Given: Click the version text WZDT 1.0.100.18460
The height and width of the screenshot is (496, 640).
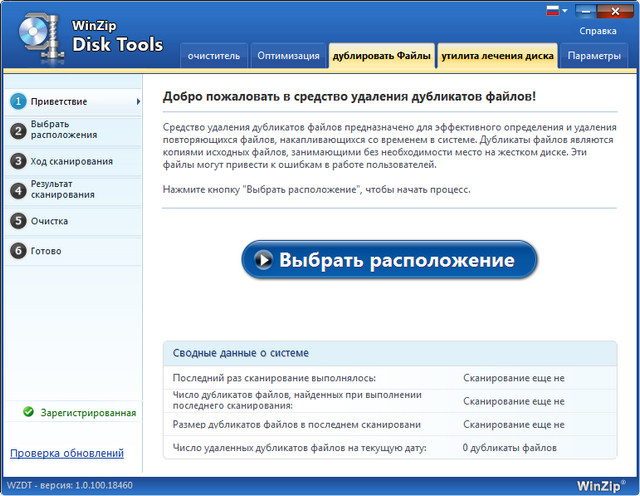Looking at the screenshot, I should (x=70, y=485).
